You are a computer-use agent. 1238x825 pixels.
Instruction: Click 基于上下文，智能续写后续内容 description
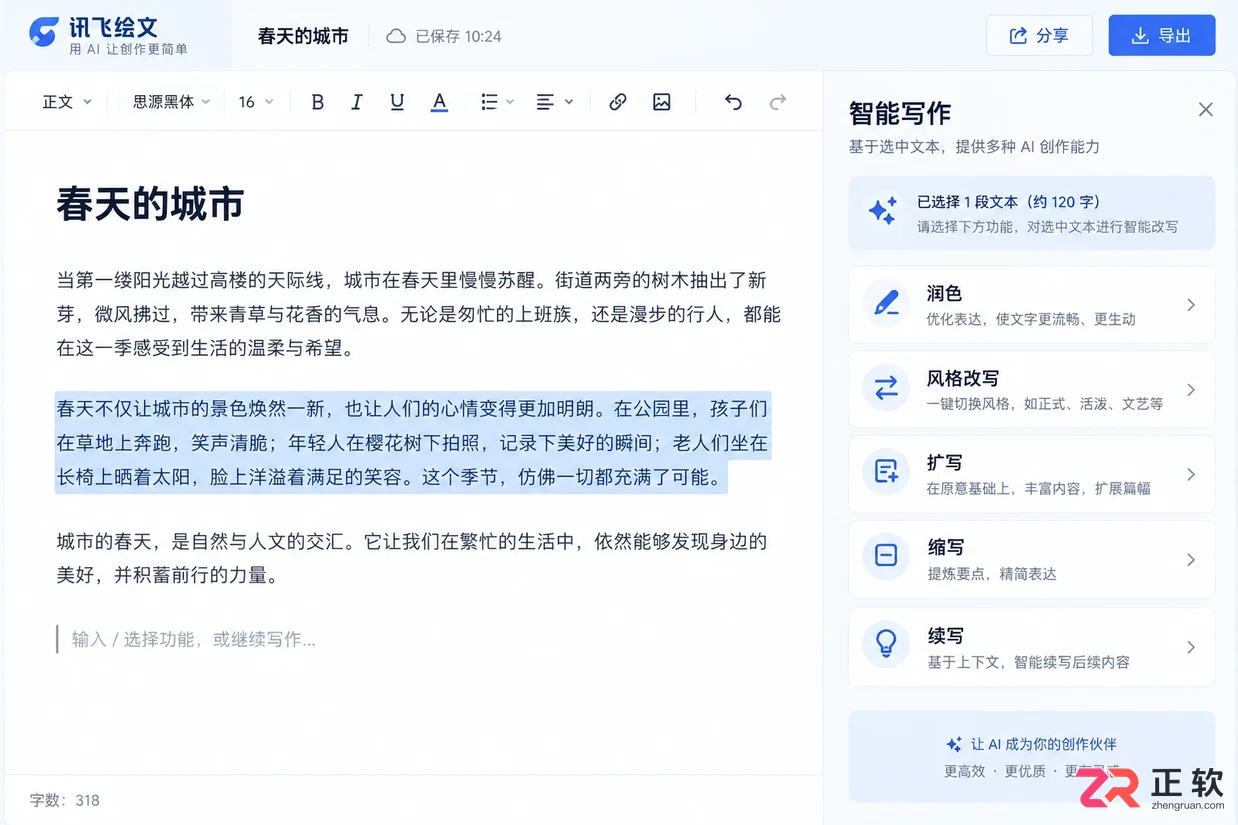[1028, 661]
